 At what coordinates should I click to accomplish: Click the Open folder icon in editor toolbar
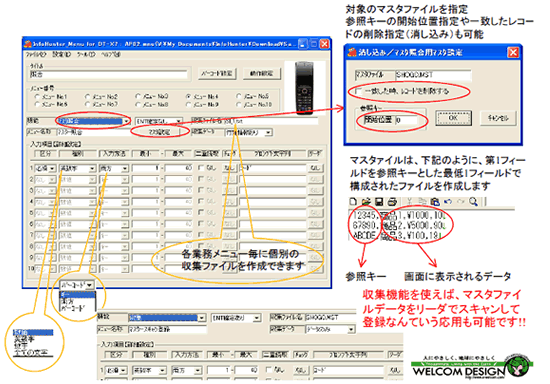coord(366,202)
